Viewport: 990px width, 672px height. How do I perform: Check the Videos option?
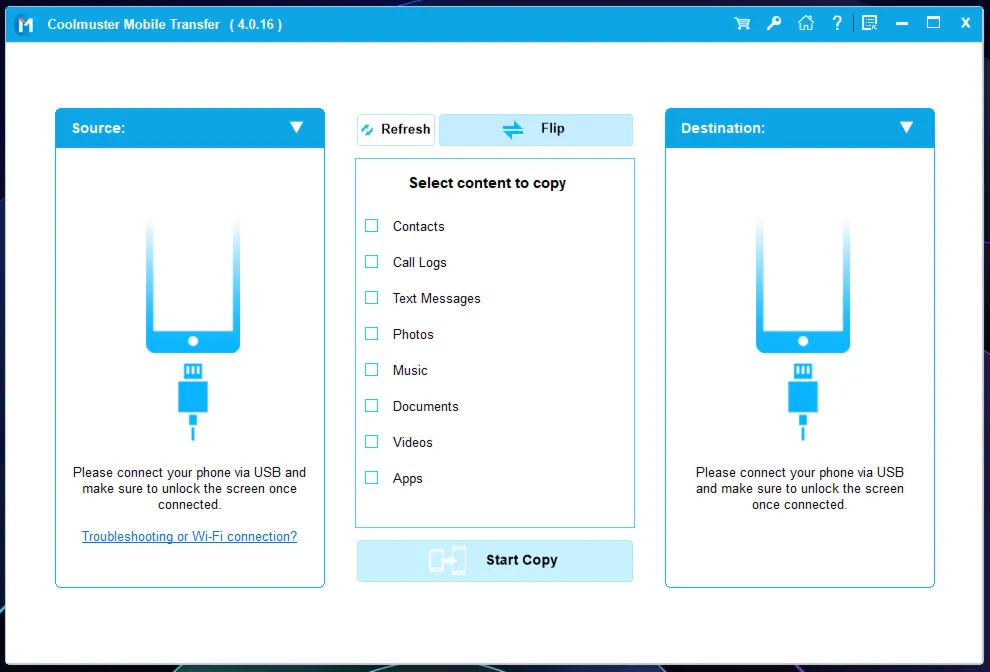[x=372, y=441]
